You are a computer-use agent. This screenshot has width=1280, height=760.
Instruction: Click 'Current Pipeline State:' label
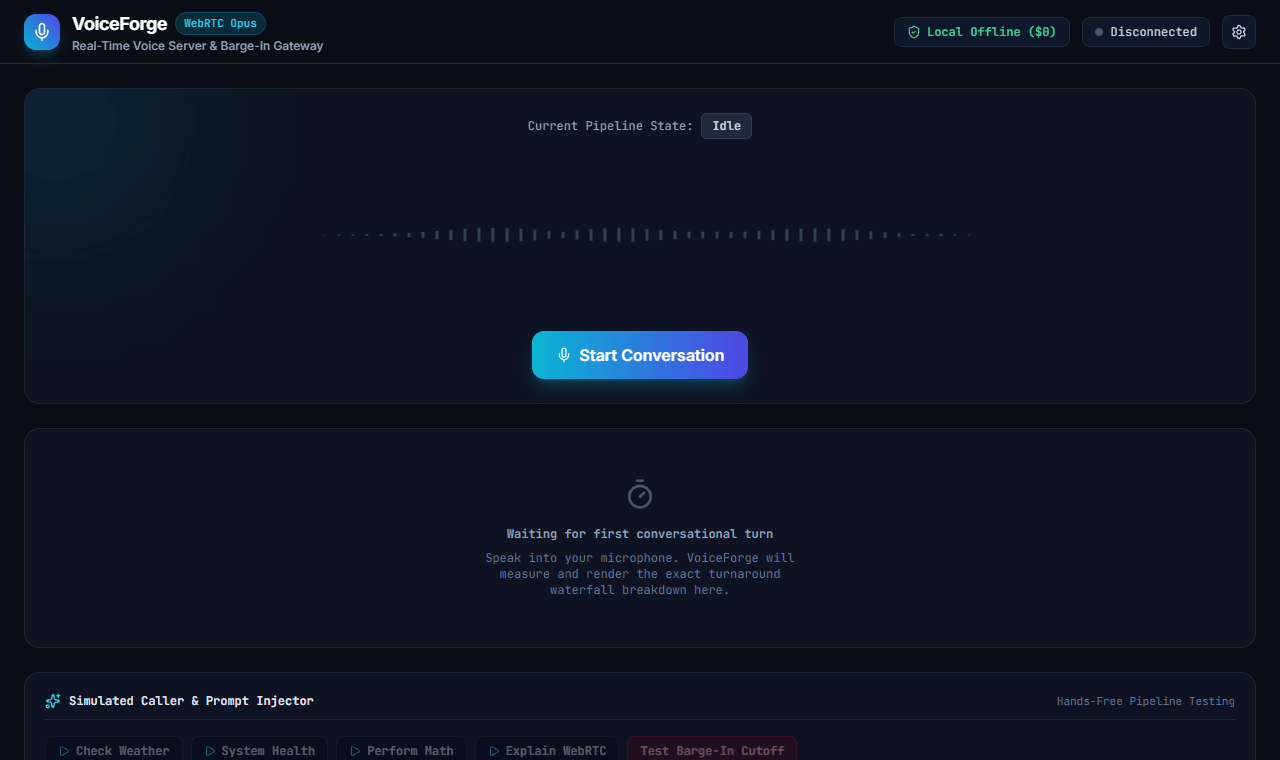610,126
